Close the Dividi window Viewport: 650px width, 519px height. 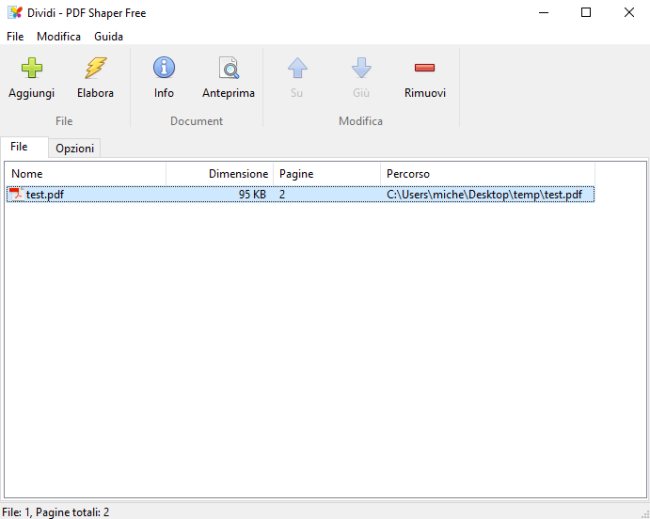coord(629,12)
